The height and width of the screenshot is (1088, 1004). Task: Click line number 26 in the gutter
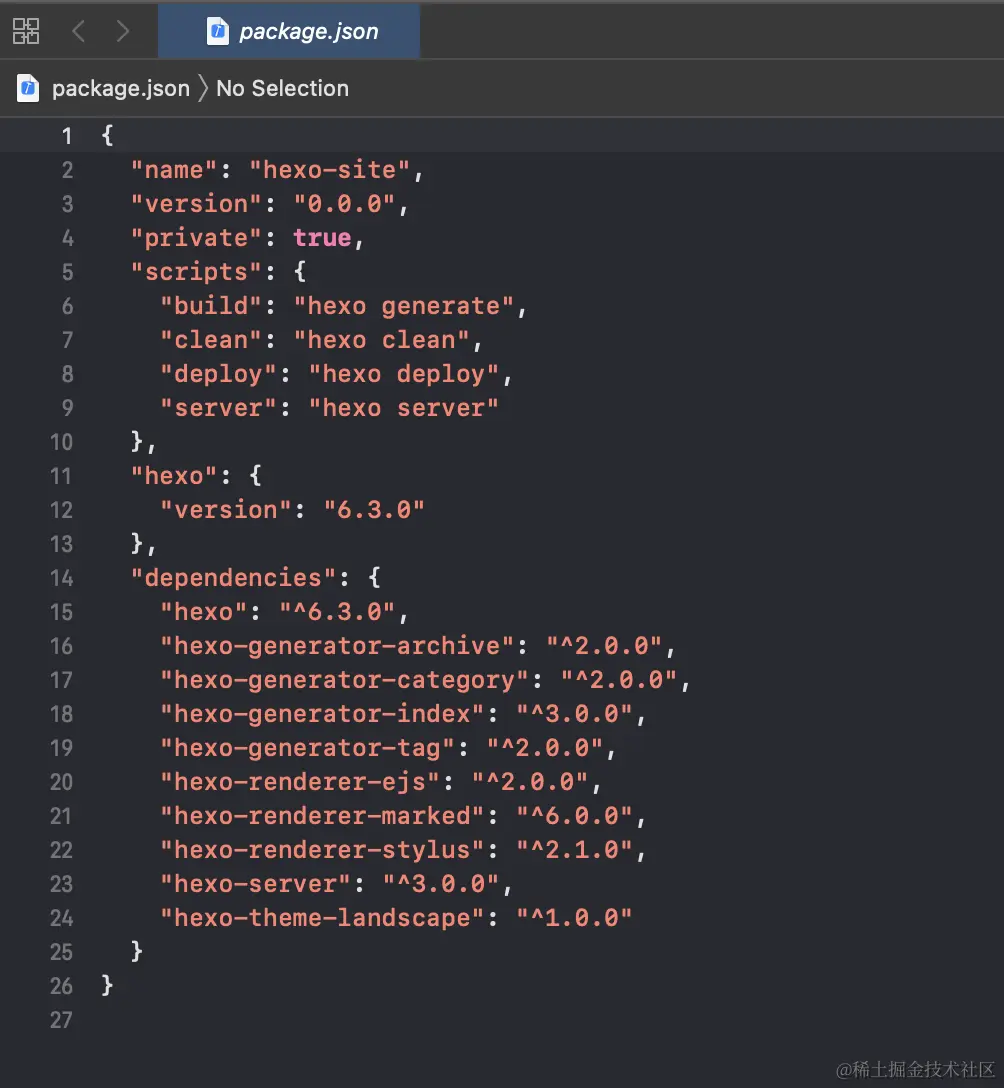point(62,986)
